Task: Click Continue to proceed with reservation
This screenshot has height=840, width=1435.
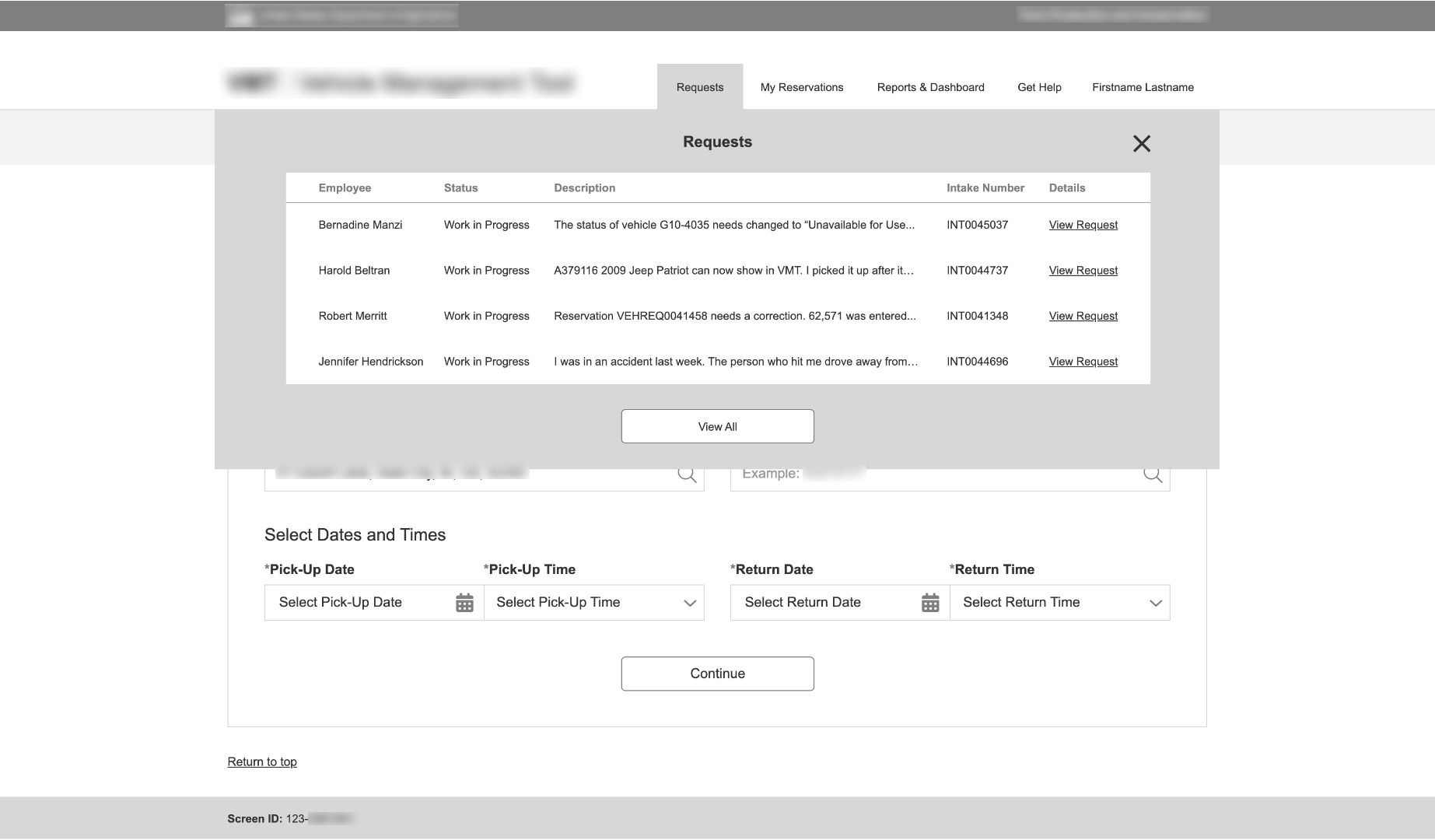Action: click(716, 674)
